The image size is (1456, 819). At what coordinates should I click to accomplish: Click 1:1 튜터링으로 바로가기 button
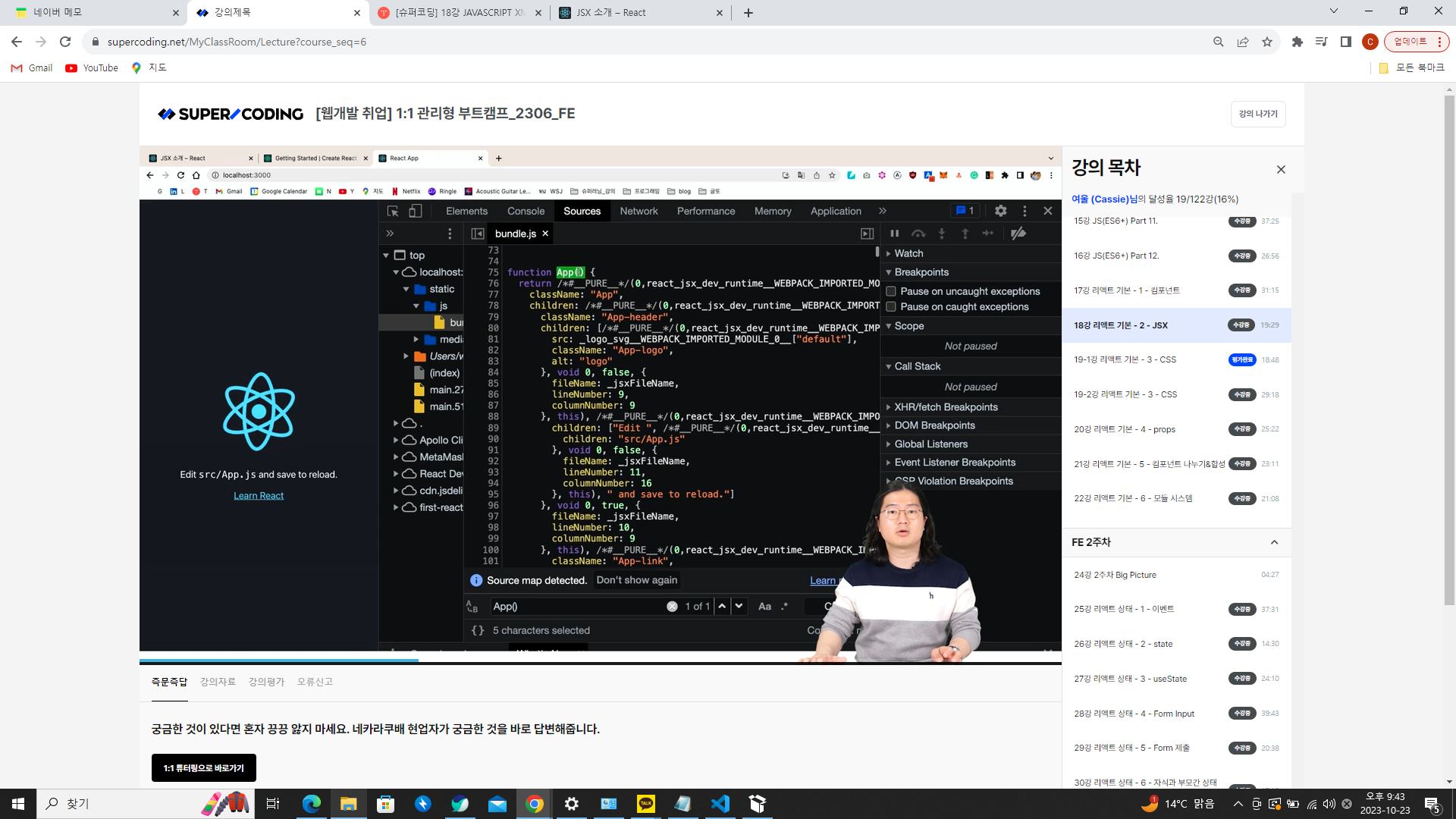(204, 767)
